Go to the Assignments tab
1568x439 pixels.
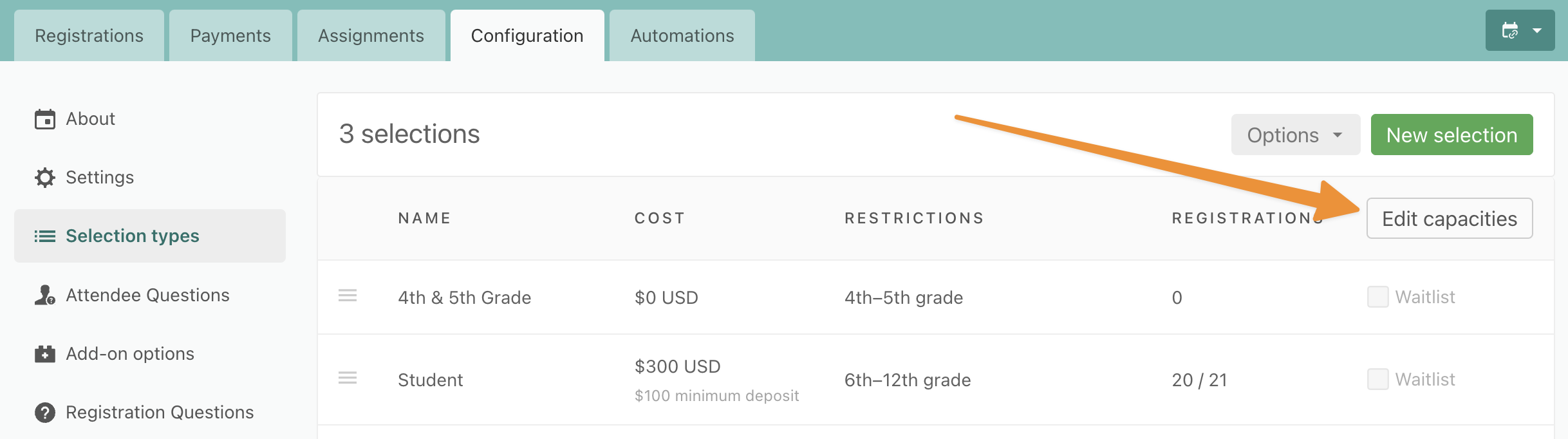pos(371,35)
